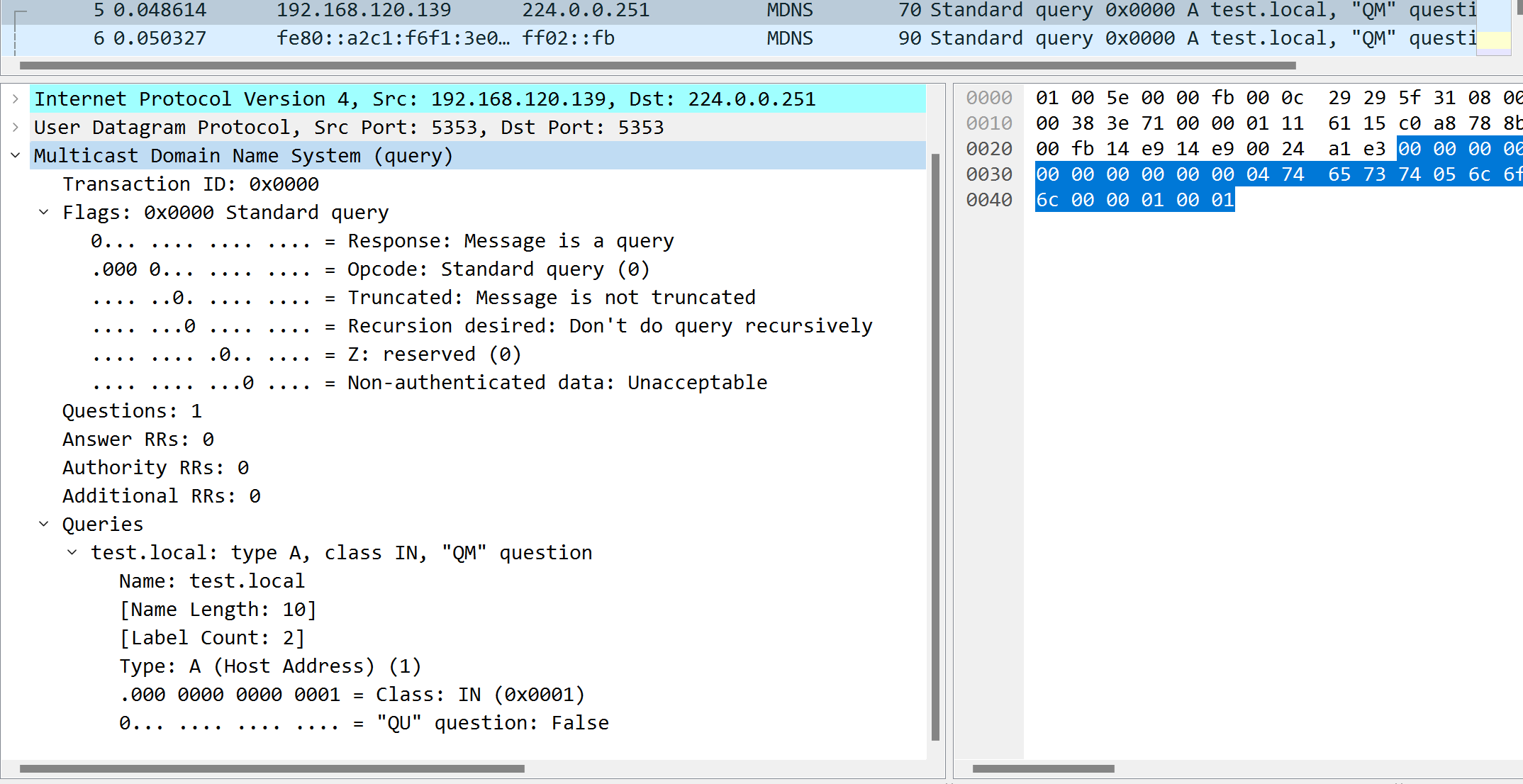Select the Opcode: Standard query (0) line
The height and width of the screenshot is (784, 1523).
pos(370,269)
